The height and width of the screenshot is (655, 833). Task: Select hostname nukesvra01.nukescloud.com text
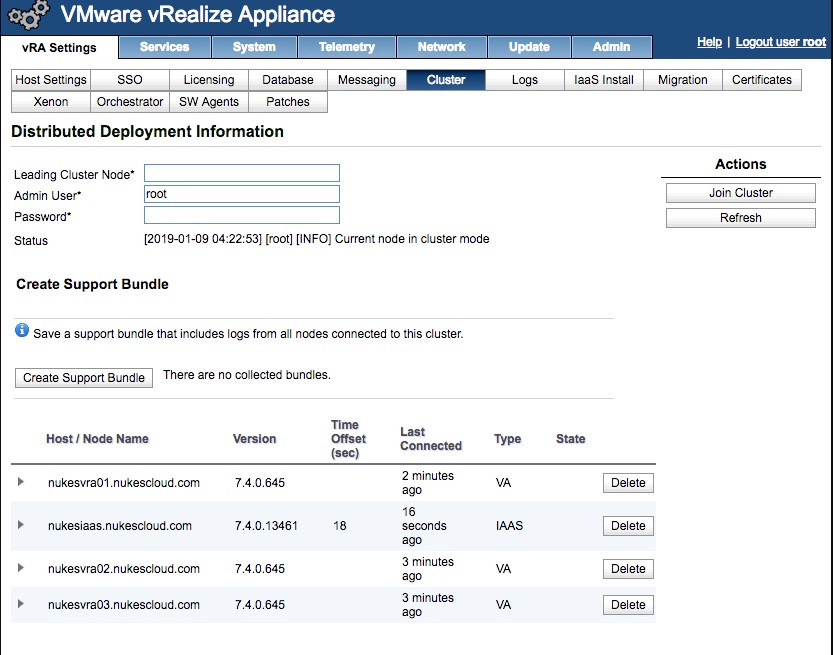(124, 483)
